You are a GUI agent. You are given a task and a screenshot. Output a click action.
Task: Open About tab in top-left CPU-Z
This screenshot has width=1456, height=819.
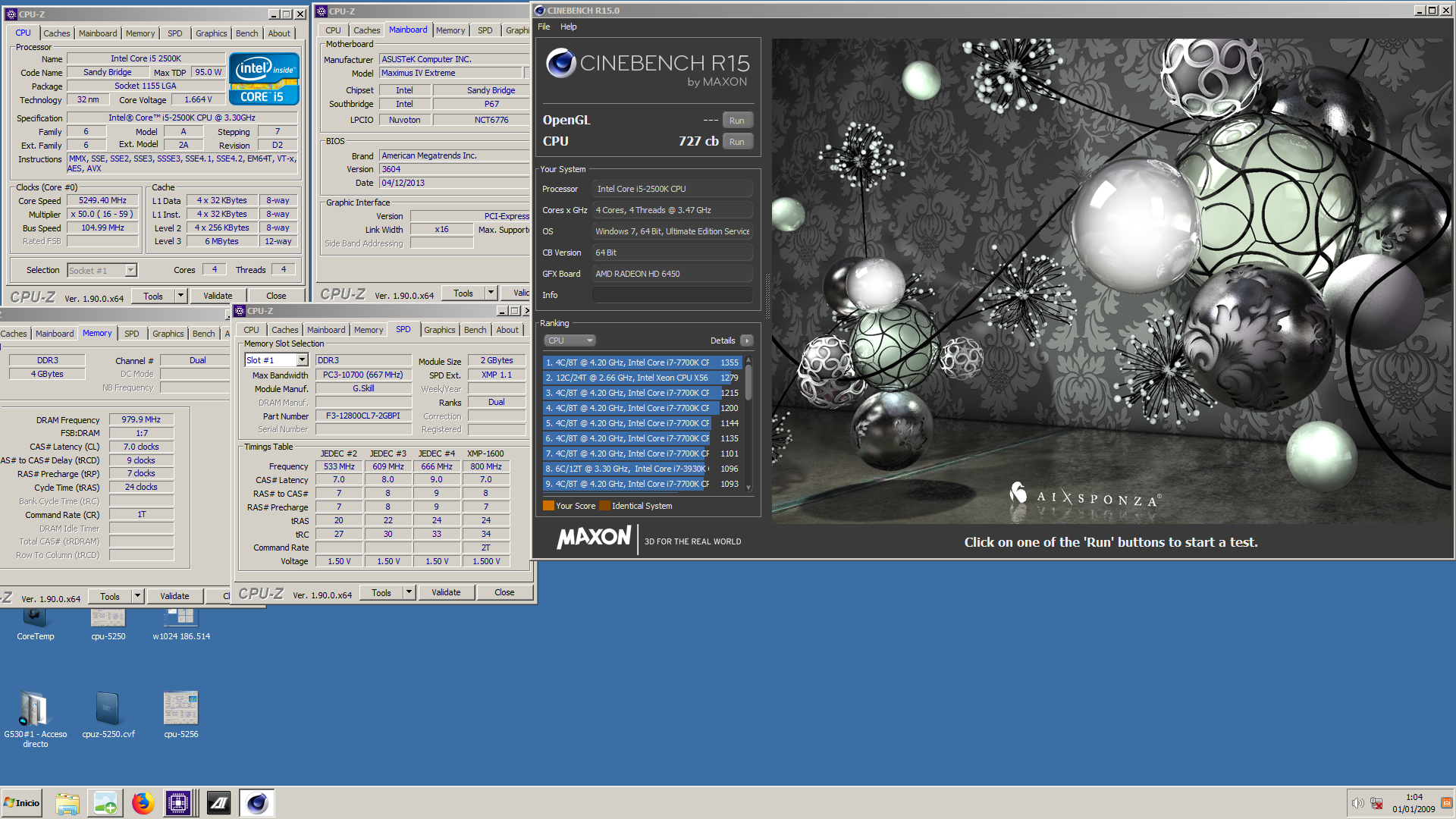[x=279, y=33]
